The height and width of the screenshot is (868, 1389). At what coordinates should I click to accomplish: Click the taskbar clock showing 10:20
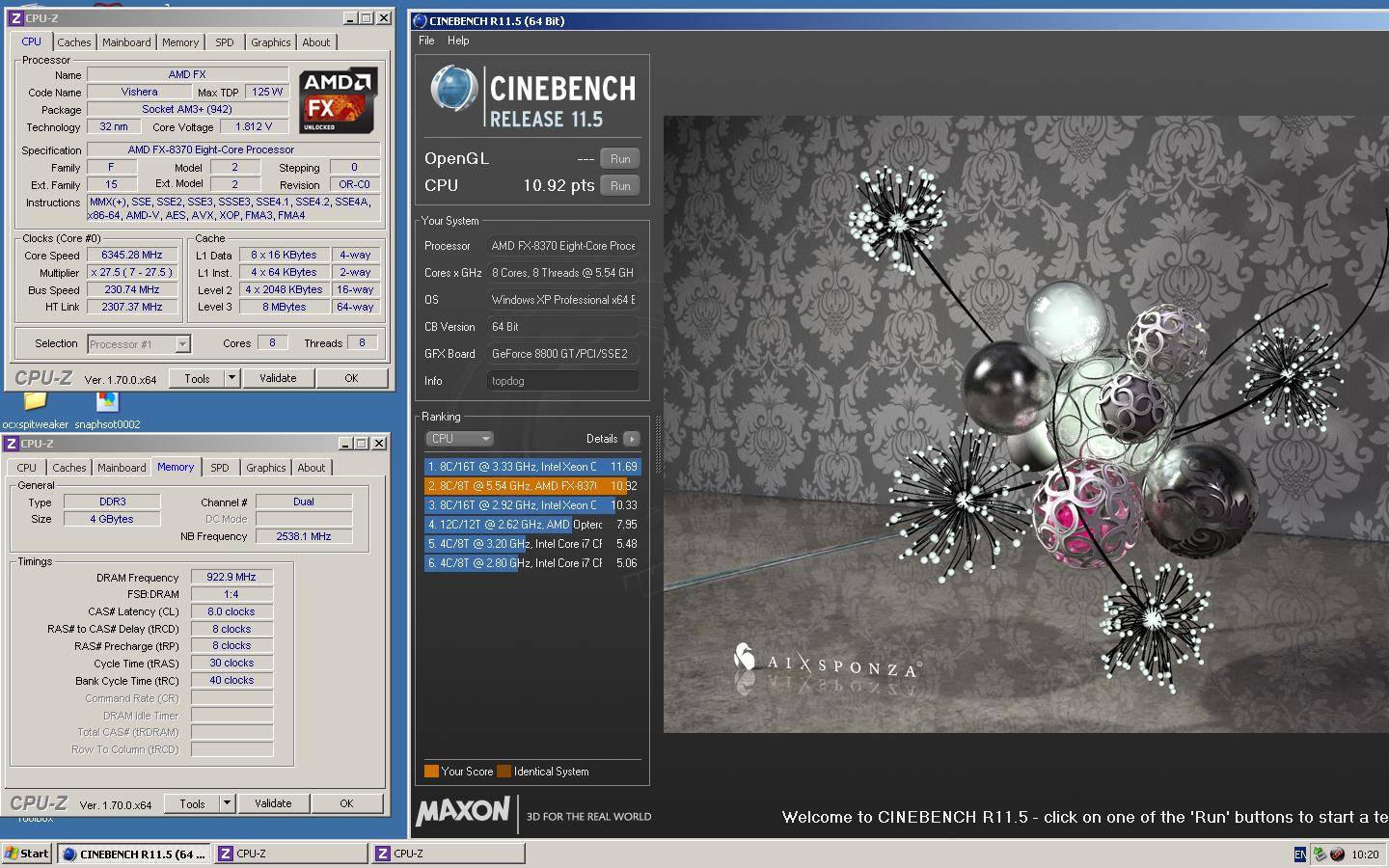(1365, 854)
